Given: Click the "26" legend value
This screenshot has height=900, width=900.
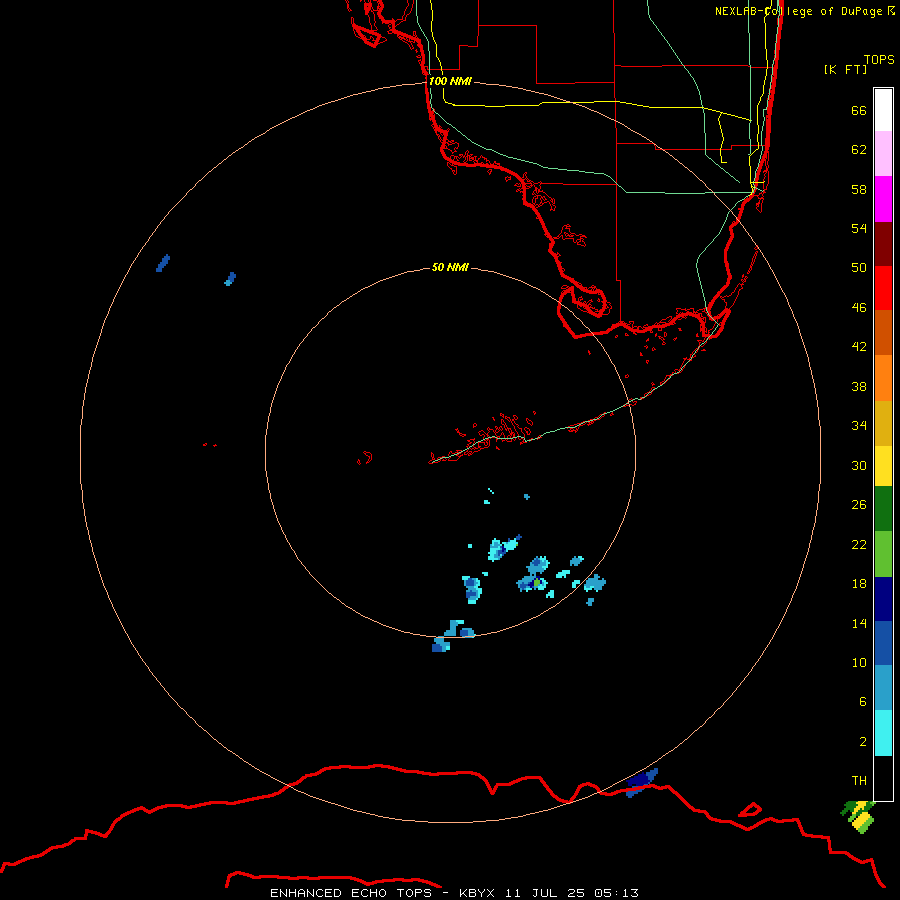Looking at the screenshot, I should tap(859, 505).
